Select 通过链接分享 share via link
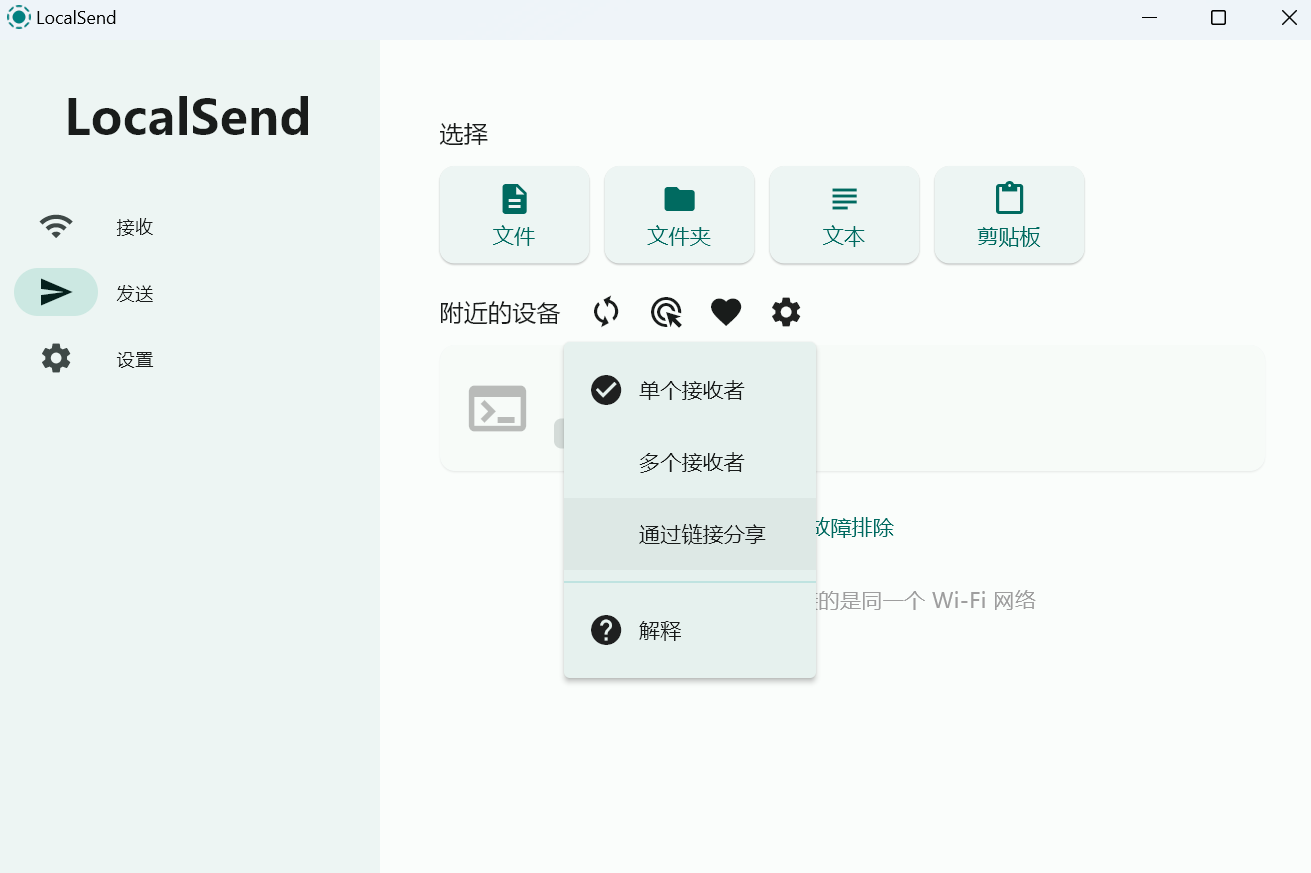Image resolution: width=1311 pixels, height=873 pixels. [702, 534]
